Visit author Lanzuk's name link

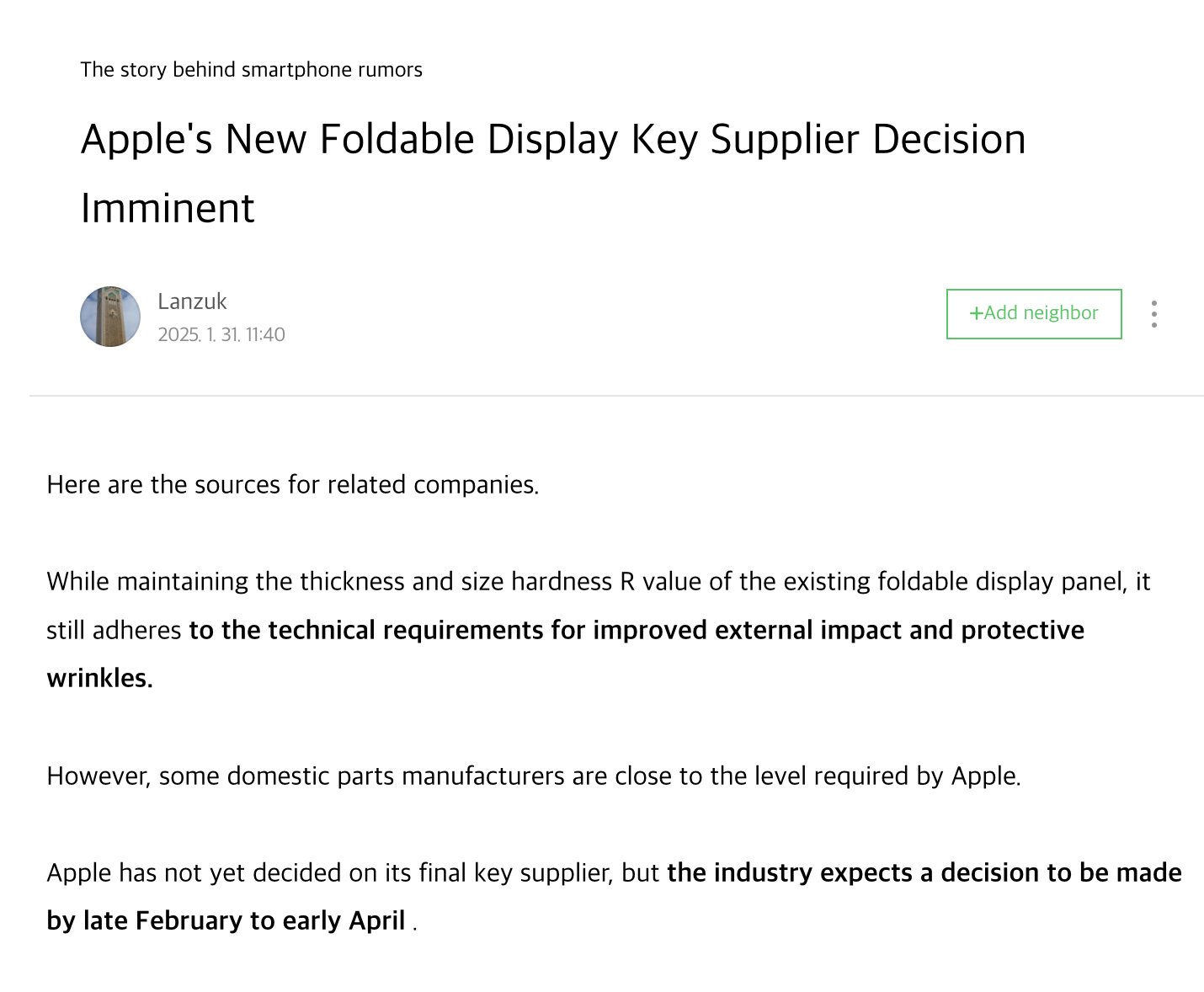192,301
